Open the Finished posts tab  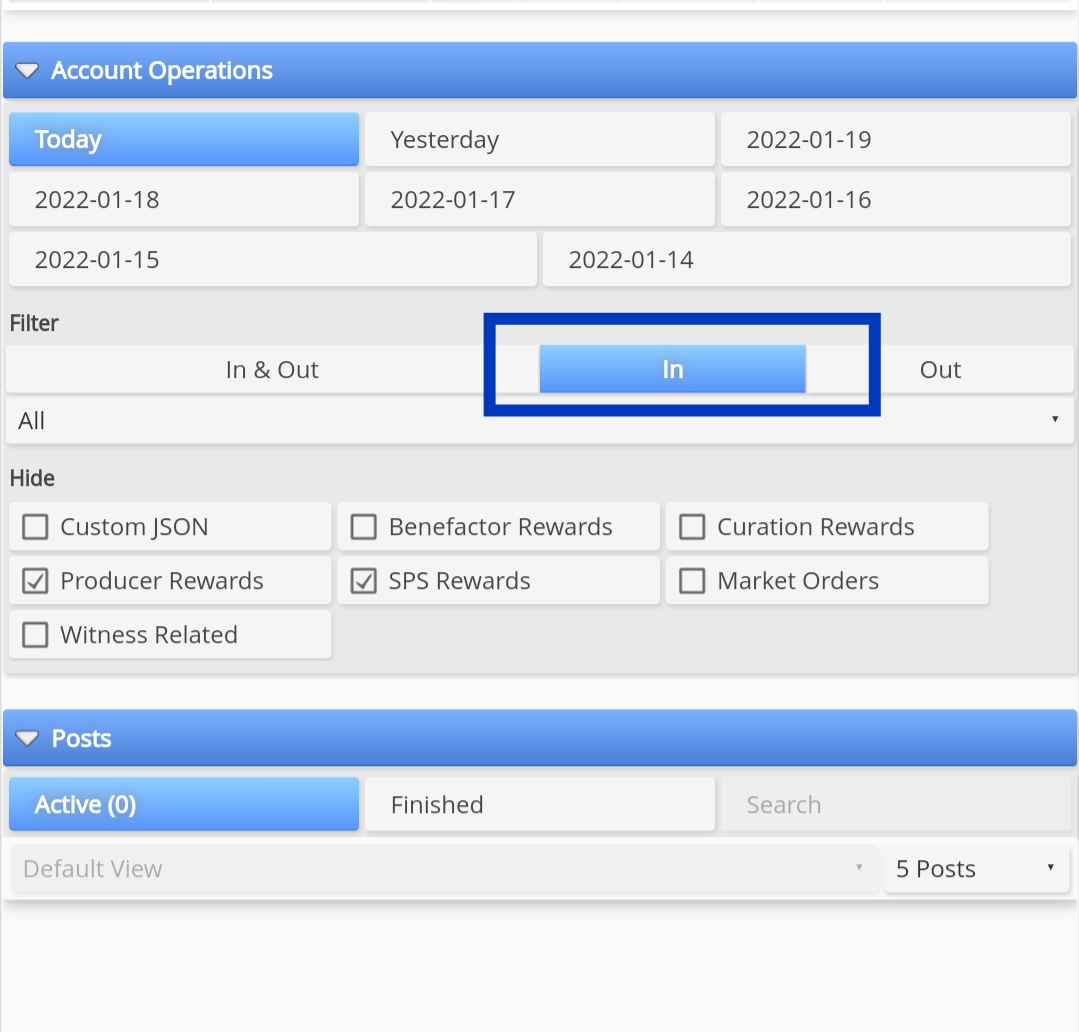pos(540,804)
